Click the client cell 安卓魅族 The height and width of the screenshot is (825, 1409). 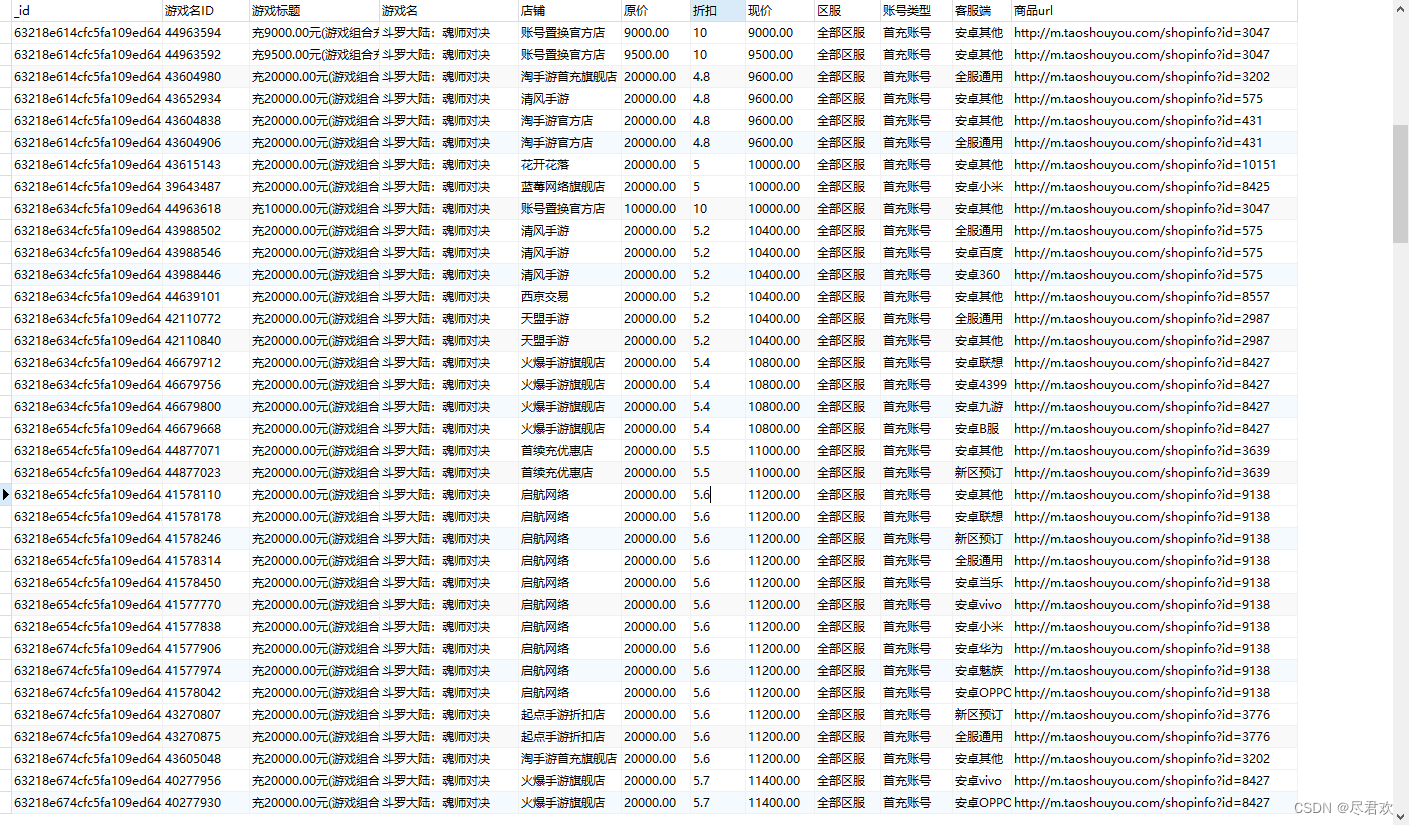(981, 671)
